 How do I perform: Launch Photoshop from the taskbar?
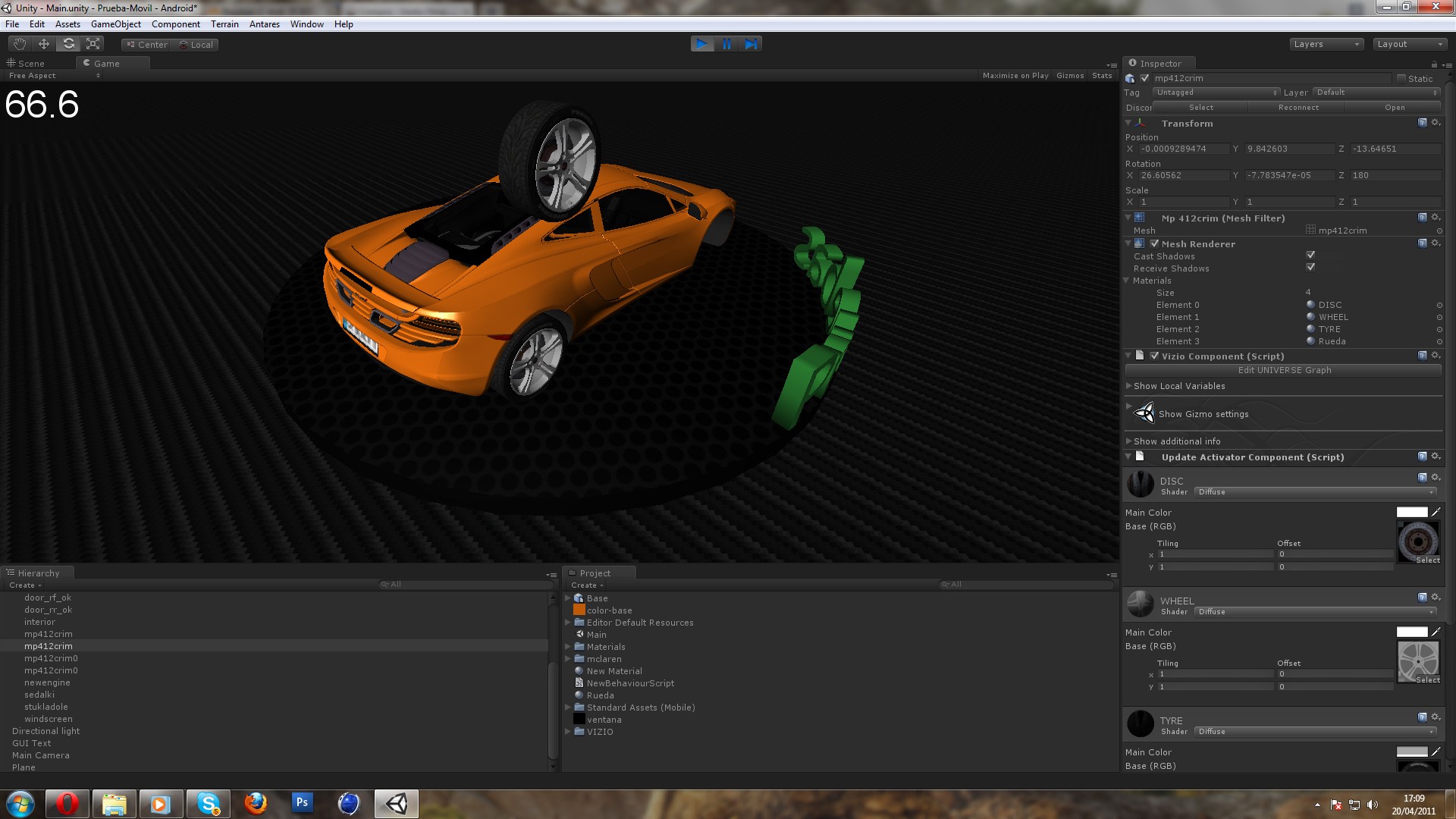302,803
